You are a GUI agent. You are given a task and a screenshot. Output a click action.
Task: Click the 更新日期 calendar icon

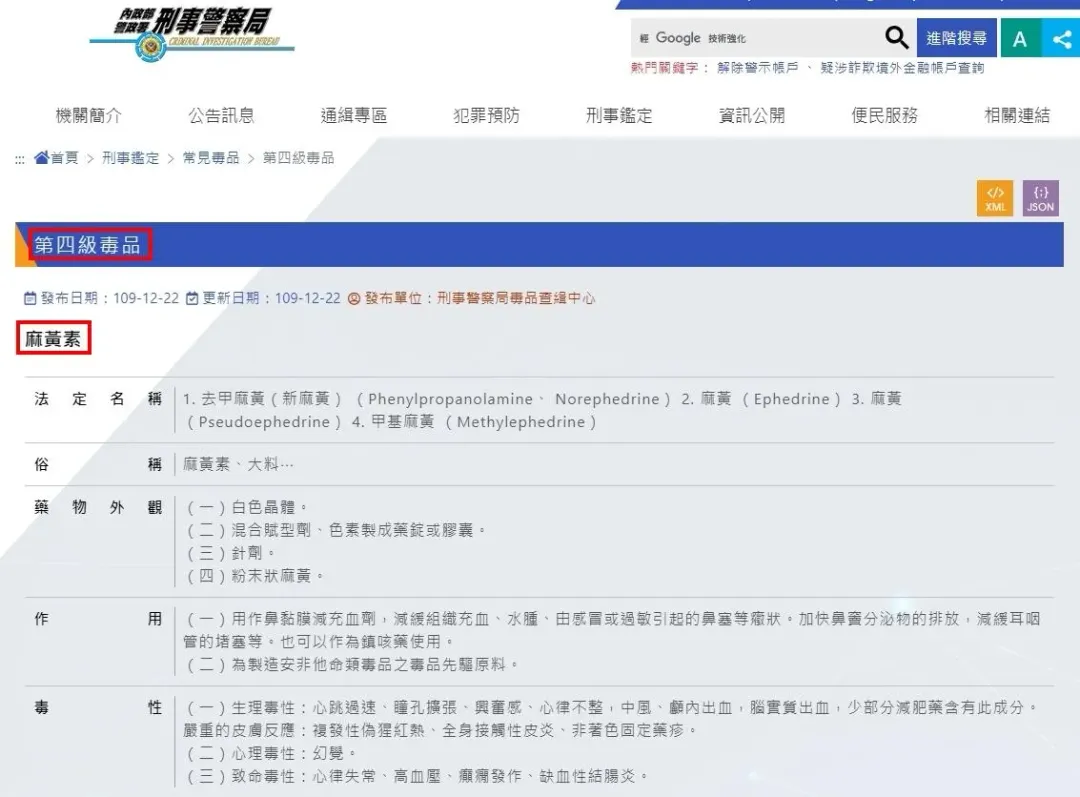pyautogui.click(x=192, y=298)
